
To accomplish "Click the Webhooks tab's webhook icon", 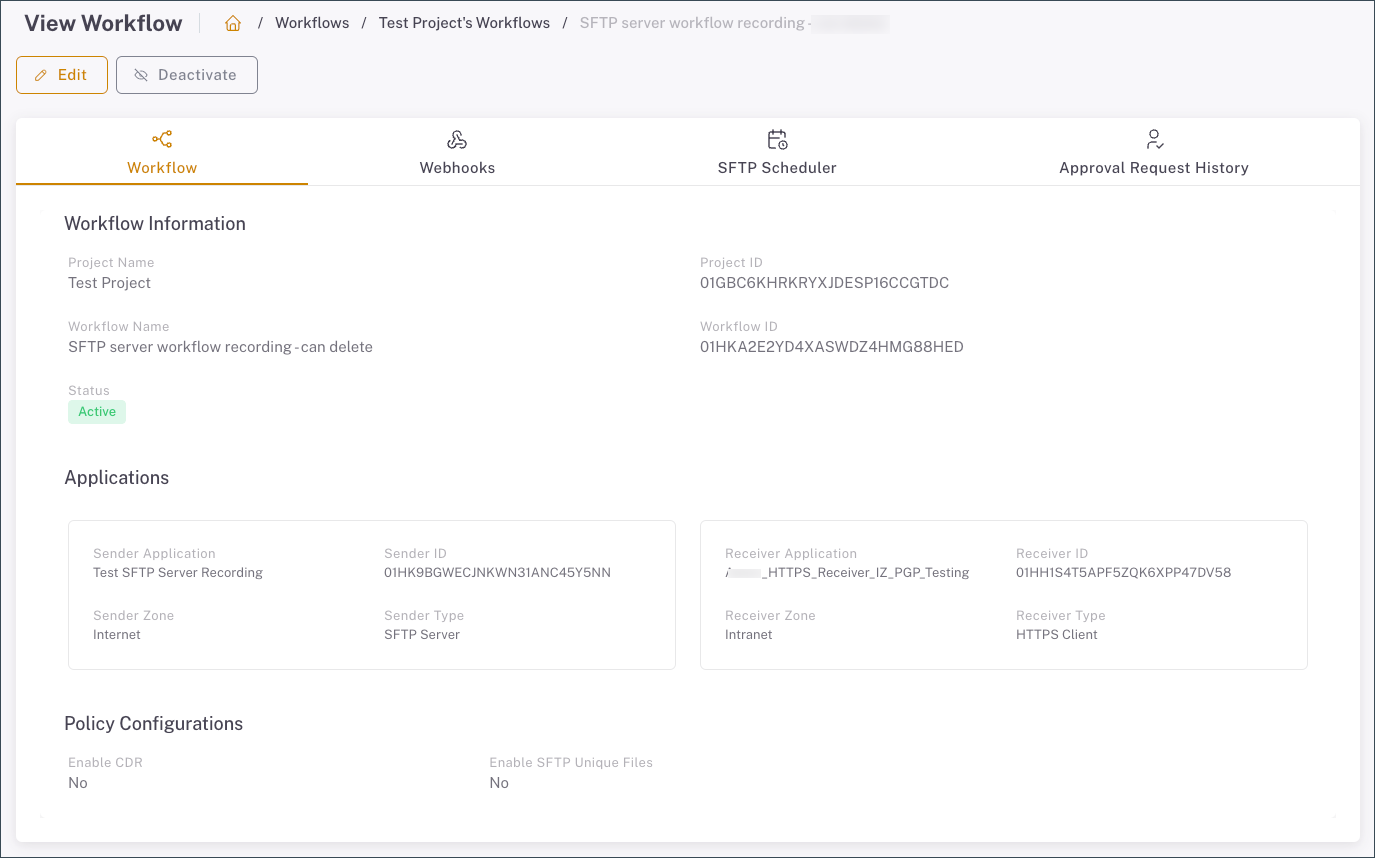I will pyautogui.click(x=457, y=139).
